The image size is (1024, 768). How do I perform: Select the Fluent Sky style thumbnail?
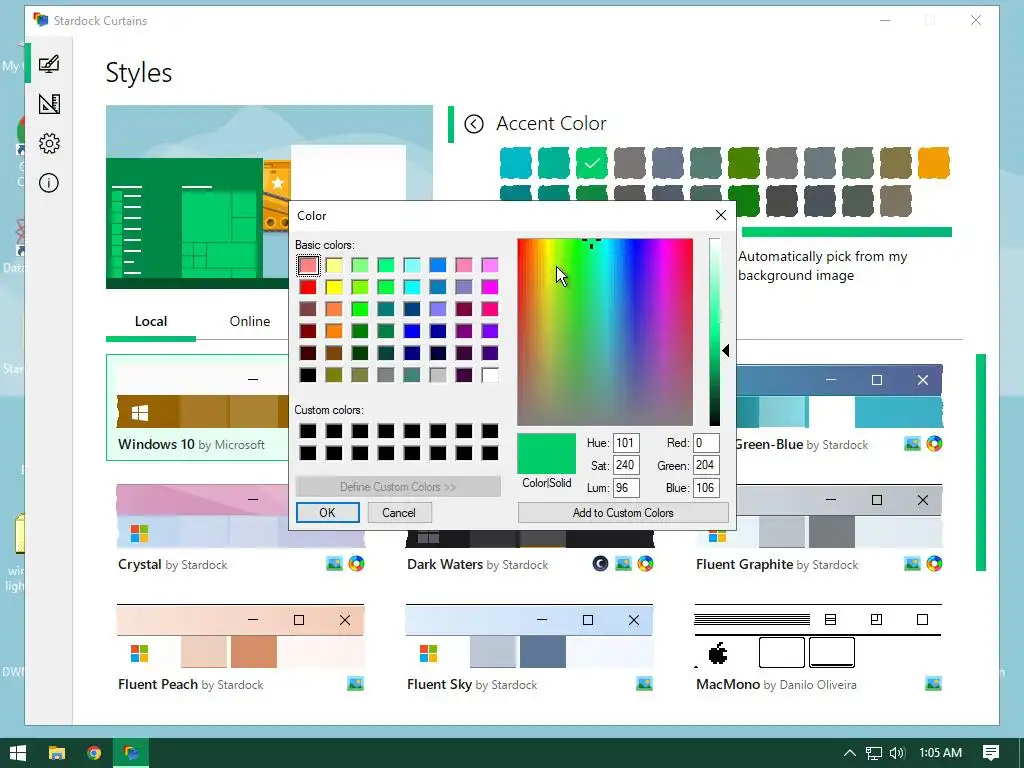coord(529,637)
